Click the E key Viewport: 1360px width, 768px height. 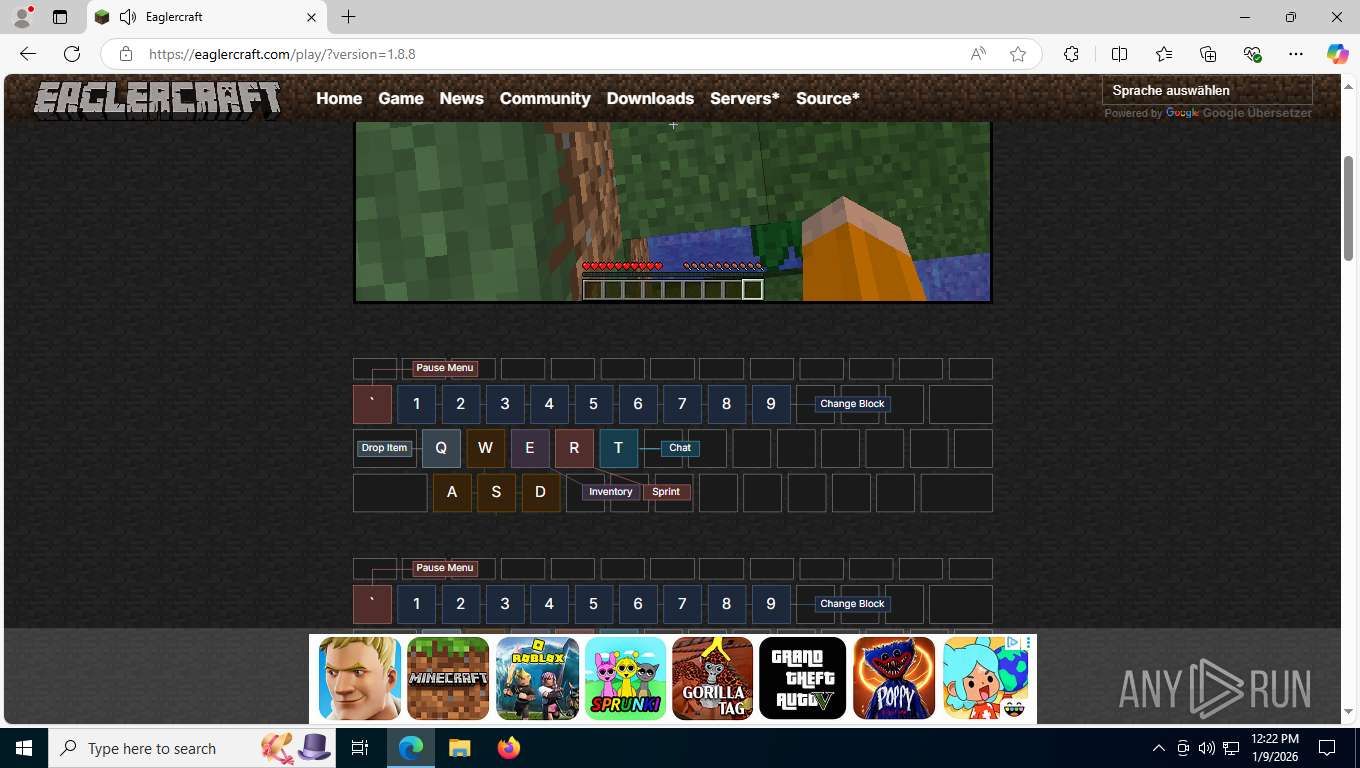pyautogui.click(x=530, y=448)
